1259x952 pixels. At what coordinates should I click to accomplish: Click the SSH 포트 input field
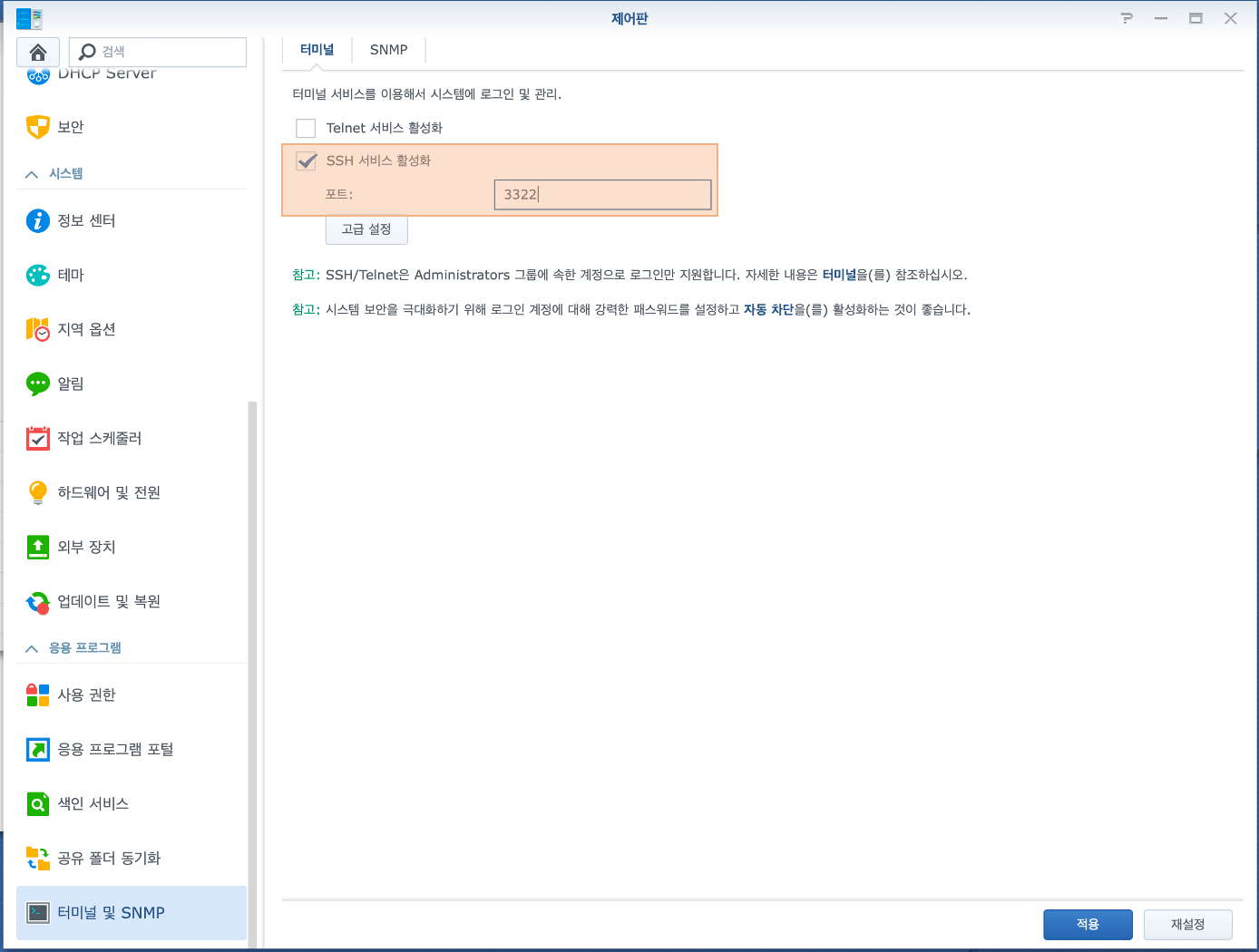click(602, 194)
